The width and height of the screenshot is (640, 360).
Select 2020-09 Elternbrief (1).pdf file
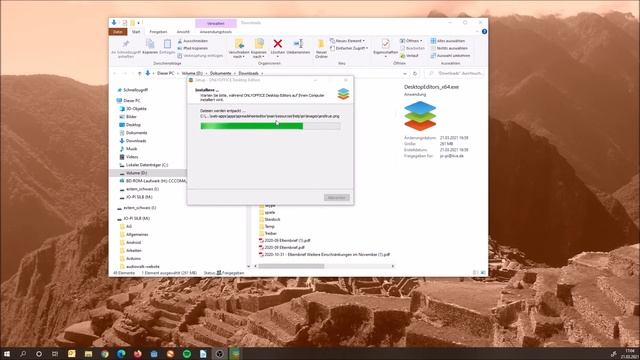coord(287,240)
